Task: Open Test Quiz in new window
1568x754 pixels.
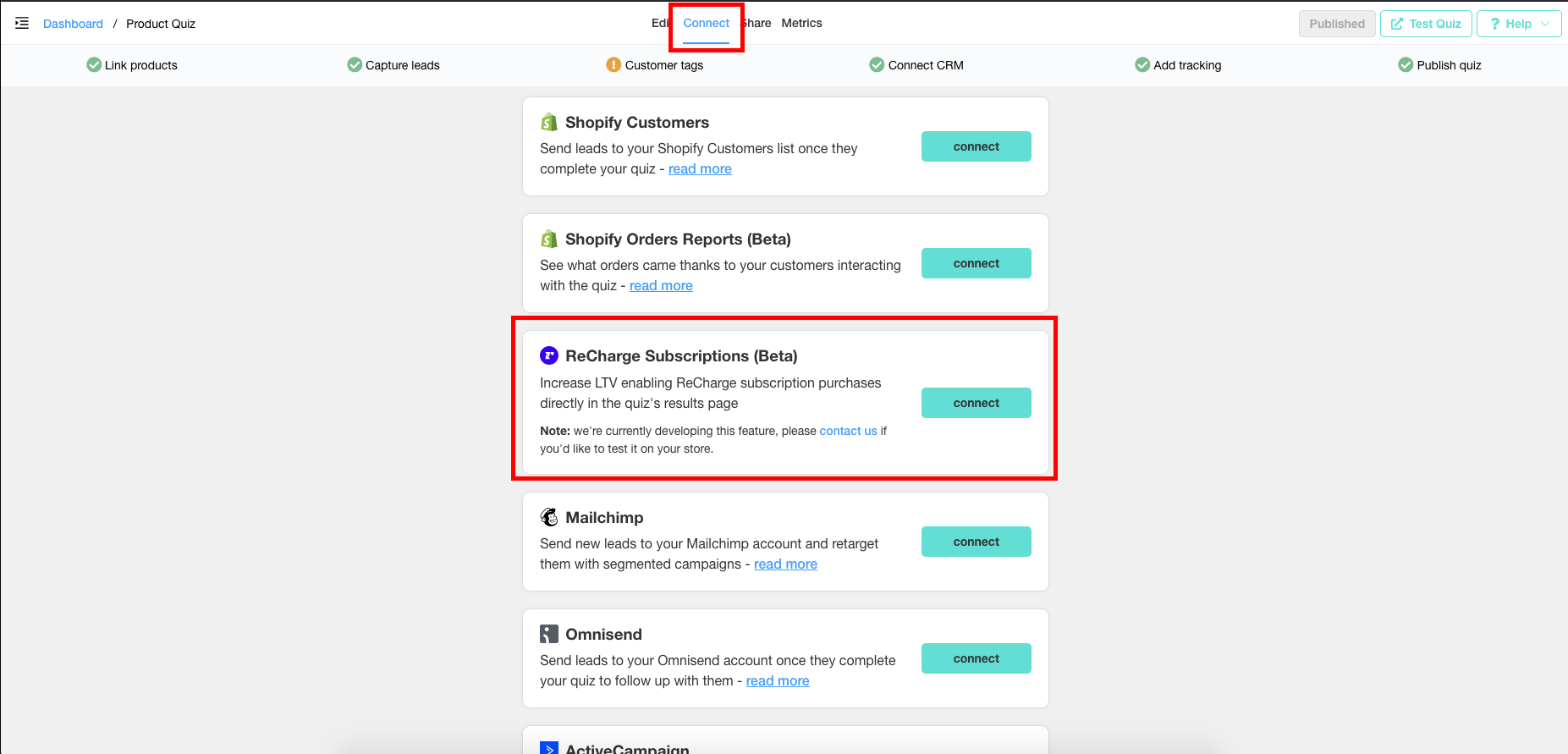Action: pyautogui.click(x=1426, y=24)
